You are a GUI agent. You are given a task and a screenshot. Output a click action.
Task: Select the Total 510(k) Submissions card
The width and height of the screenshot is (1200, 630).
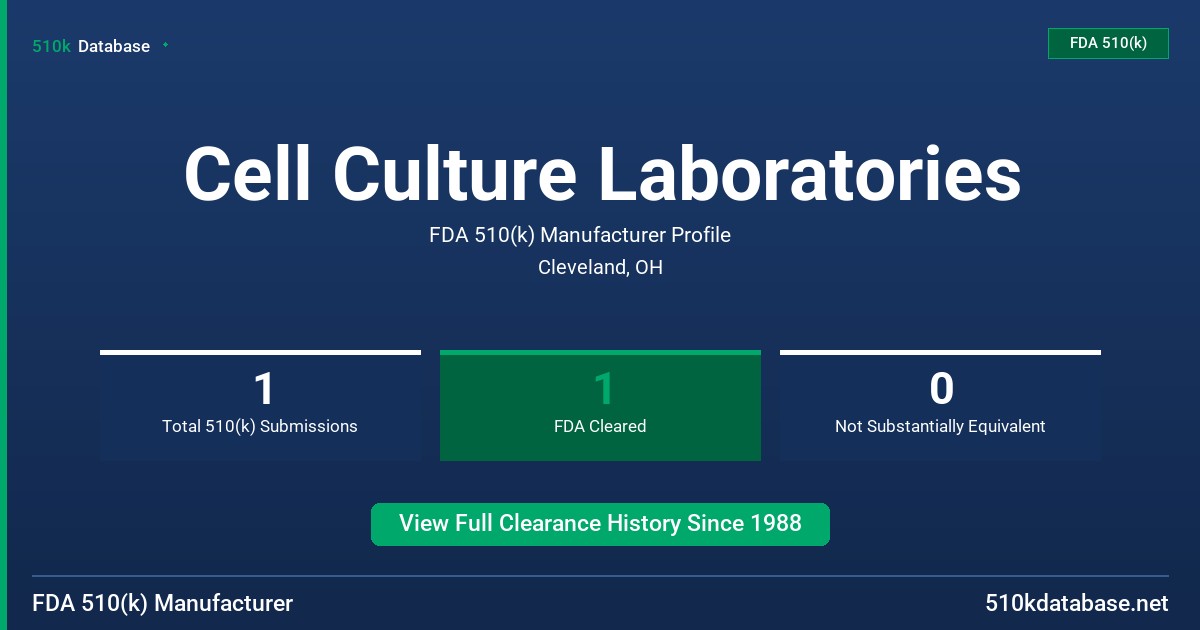point(260,405)
